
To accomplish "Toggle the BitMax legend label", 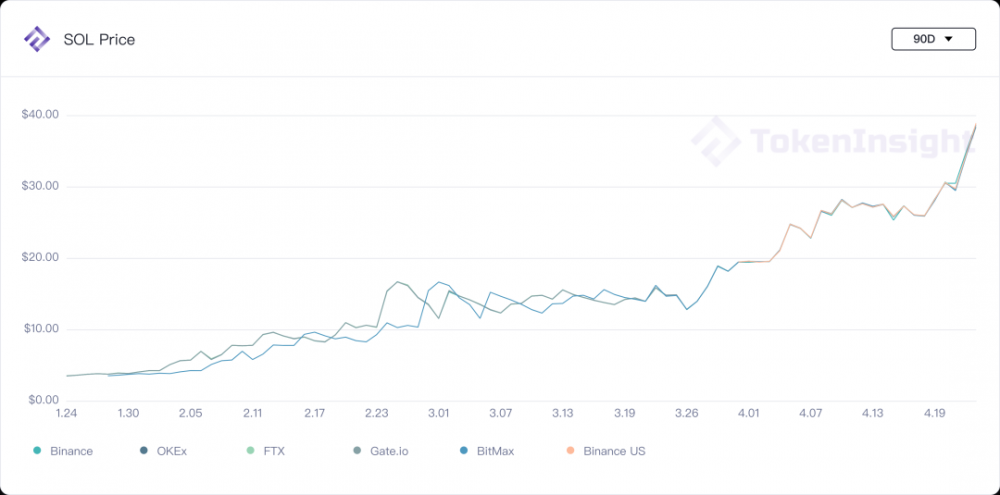I will coord(496,451).
